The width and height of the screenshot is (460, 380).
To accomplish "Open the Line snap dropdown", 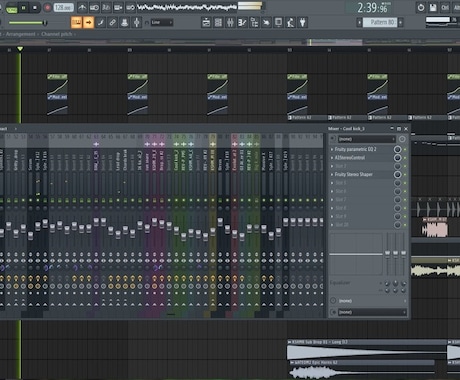I will [x=162, y=22].
